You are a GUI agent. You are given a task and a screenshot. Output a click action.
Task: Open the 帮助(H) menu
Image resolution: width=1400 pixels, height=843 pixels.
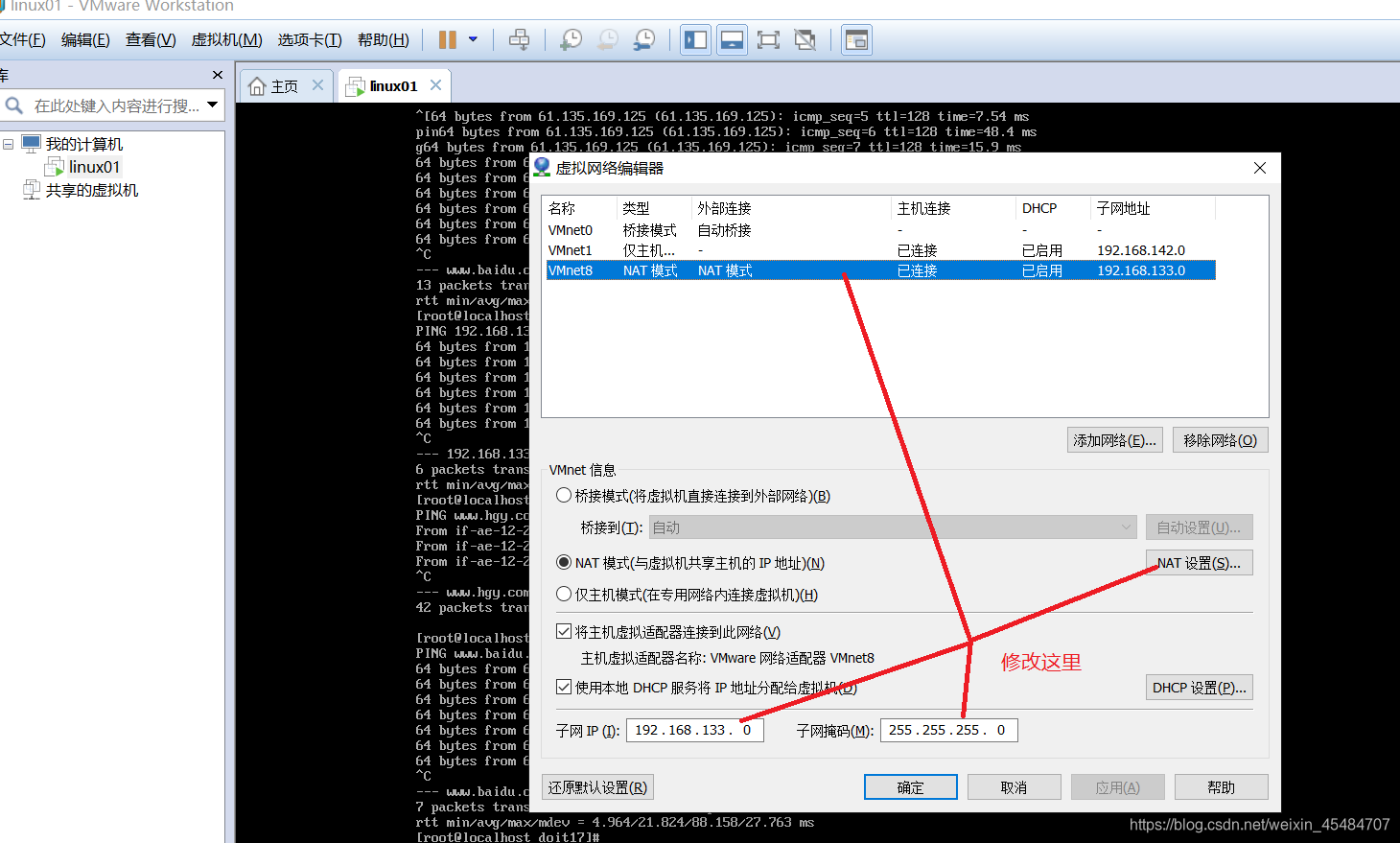383,40
